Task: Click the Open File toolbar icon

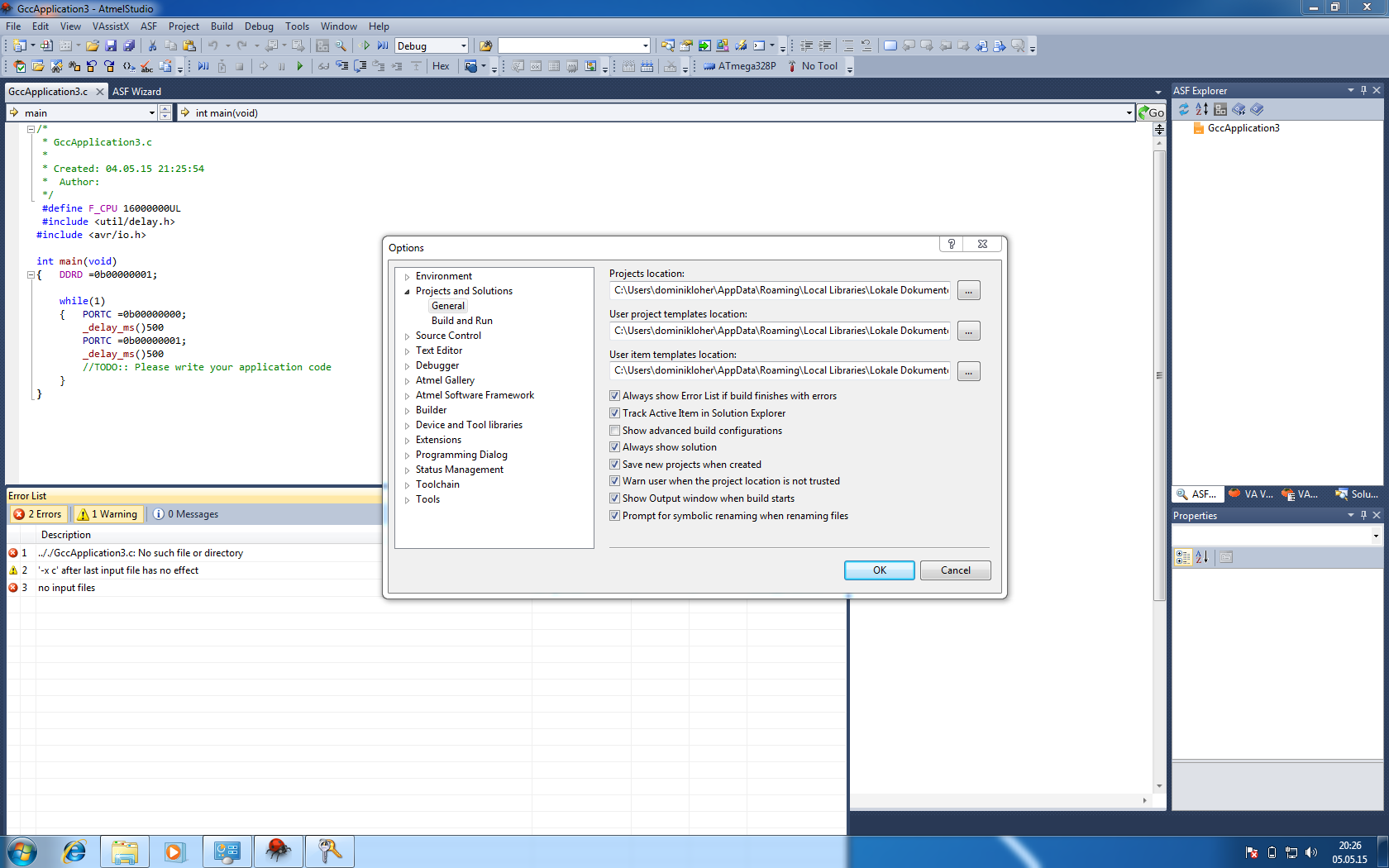Action: coord(93,46)
